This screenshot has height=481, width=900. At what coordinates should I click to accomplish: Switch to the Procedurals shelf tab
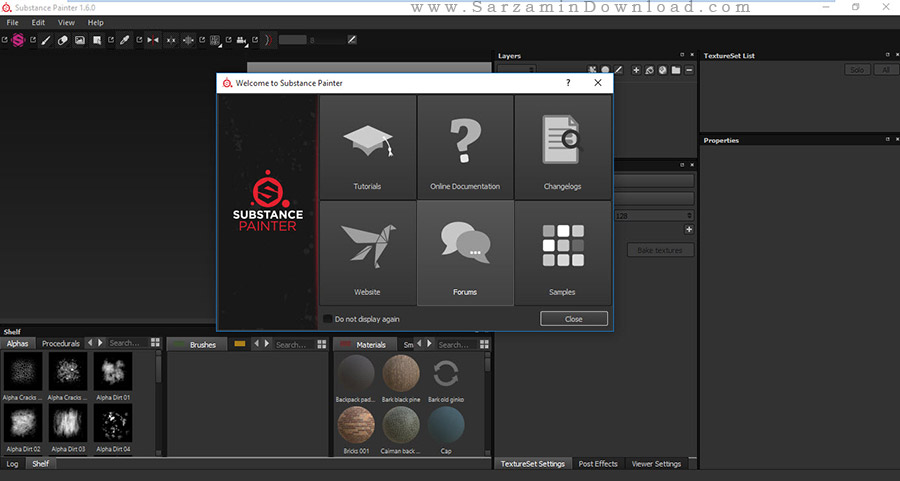pos(60,343)
